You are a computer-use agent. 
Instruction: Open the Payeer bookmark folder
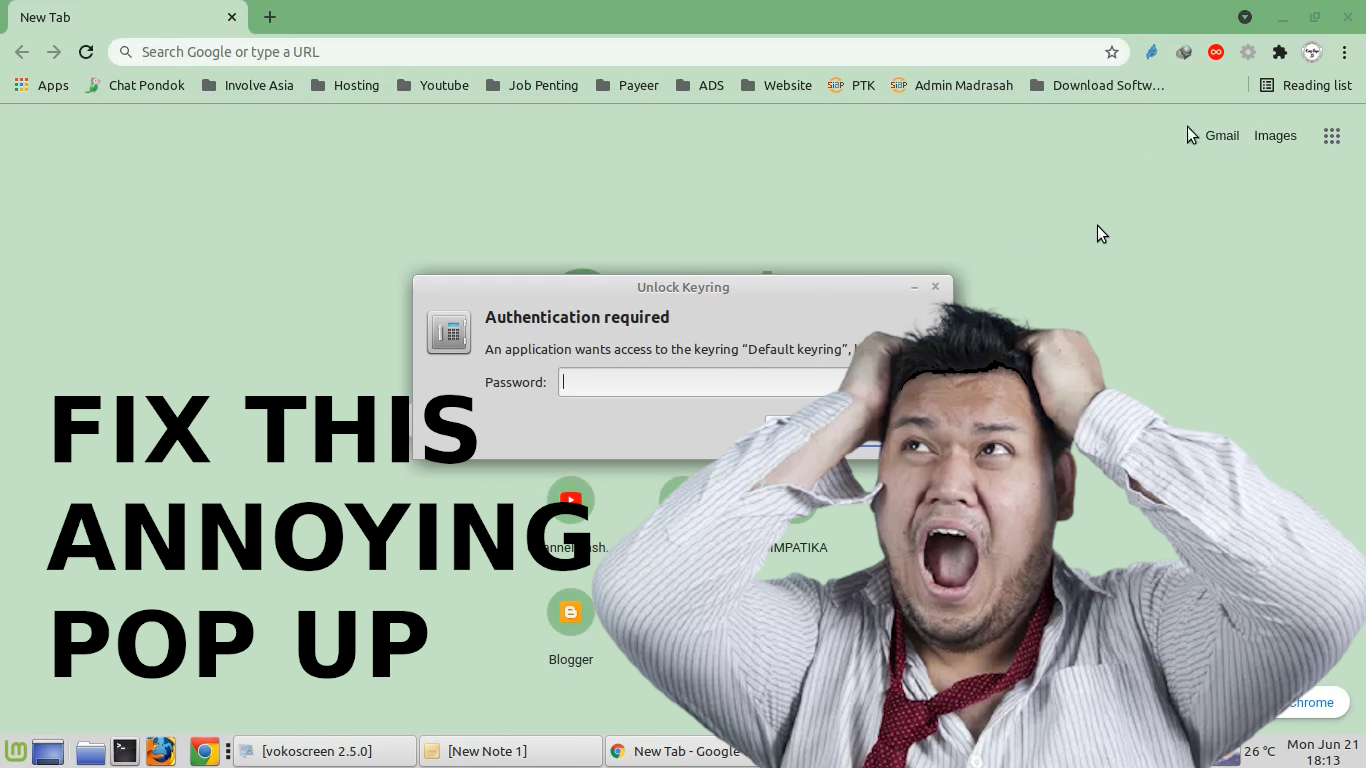coord(627,85)
